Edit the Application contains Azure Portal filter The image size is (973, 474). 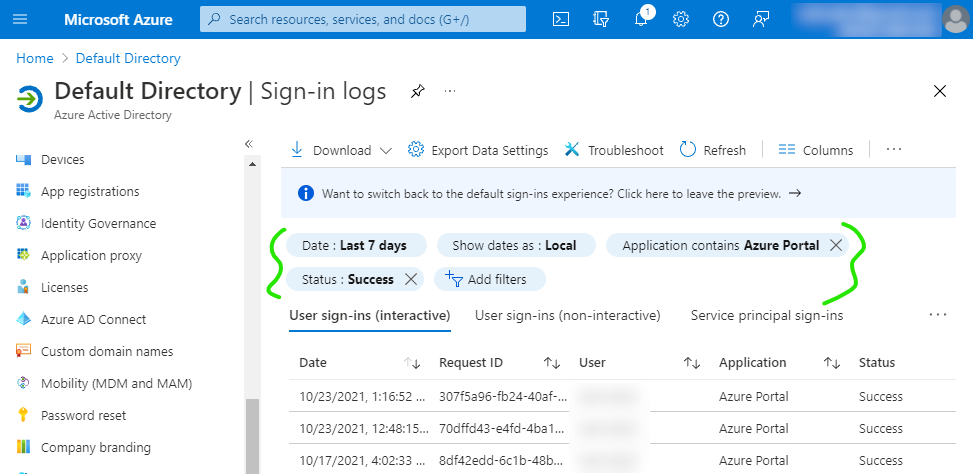coord(720,245)
